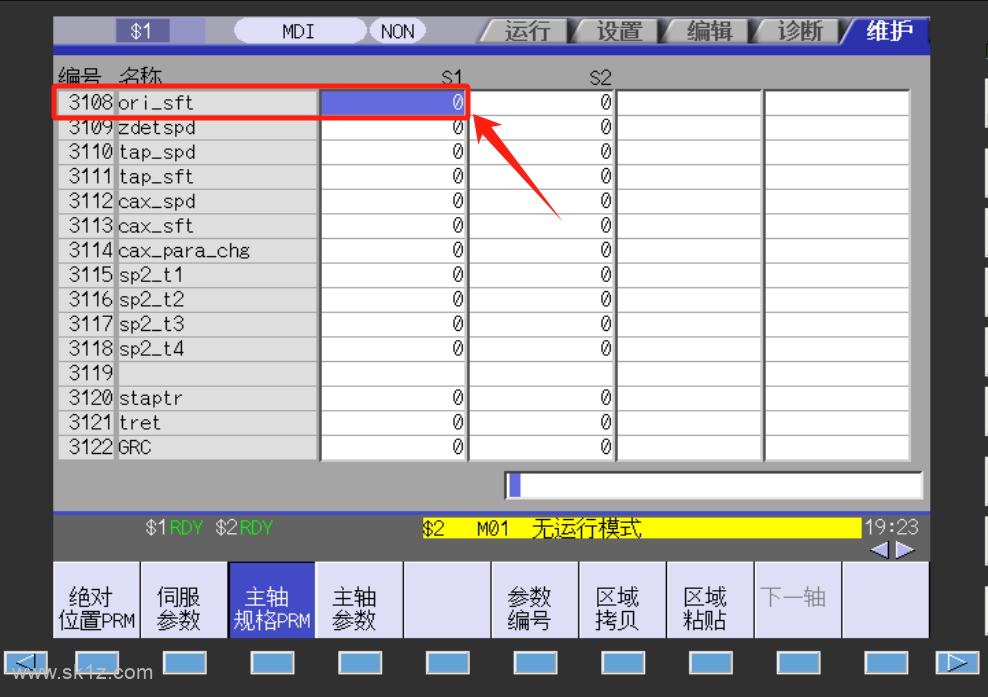Click the yellow M01 无运行模式 alarm message
The image size is (988, 697).
tap(641, 528)
